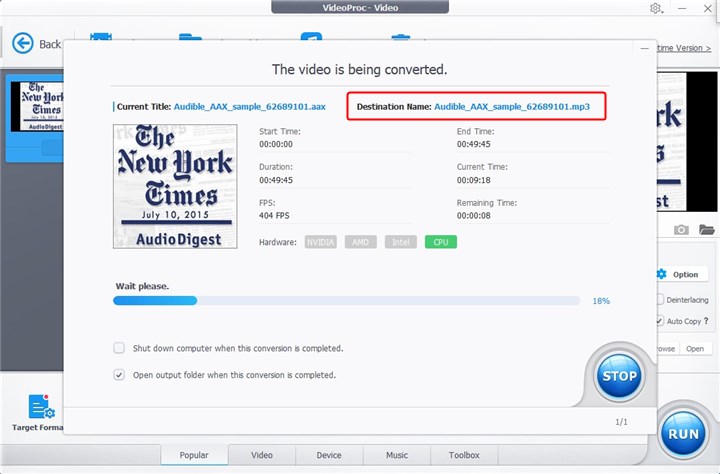Click the camera snapshot icon
720x474 pixels.
coord(681,229)
